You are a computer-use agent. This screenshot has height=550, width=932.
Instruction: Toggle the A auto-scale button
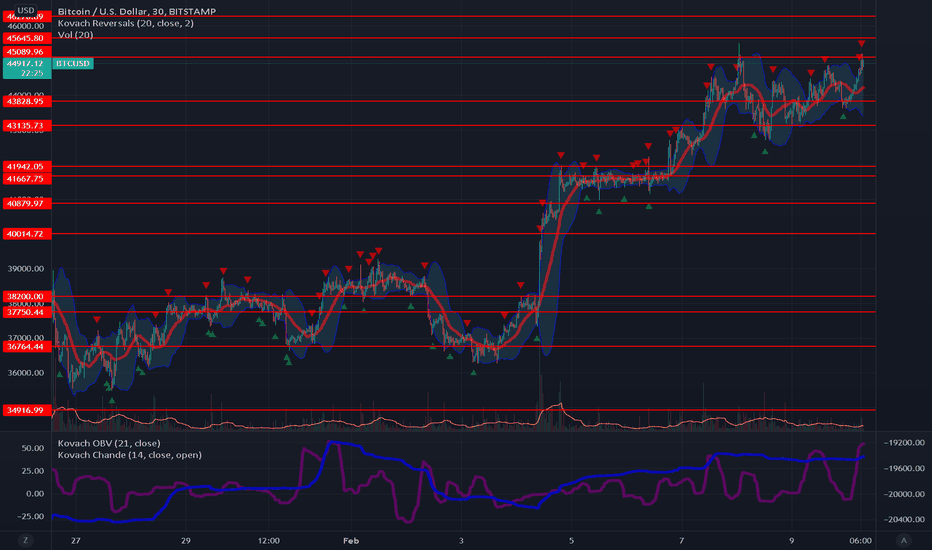[x=903, y=540]
